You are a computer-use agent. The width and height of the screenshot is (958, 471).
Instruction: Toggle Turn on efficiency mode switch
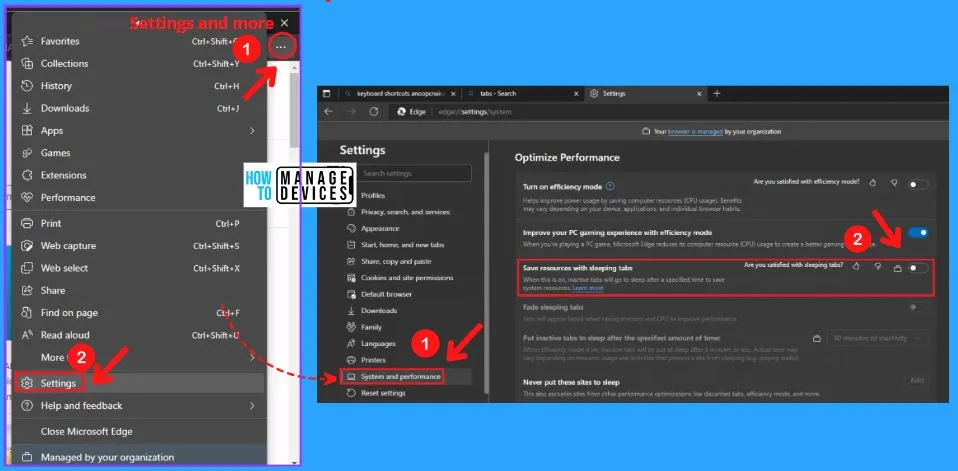pyautogui.click(x=918, y=184)
